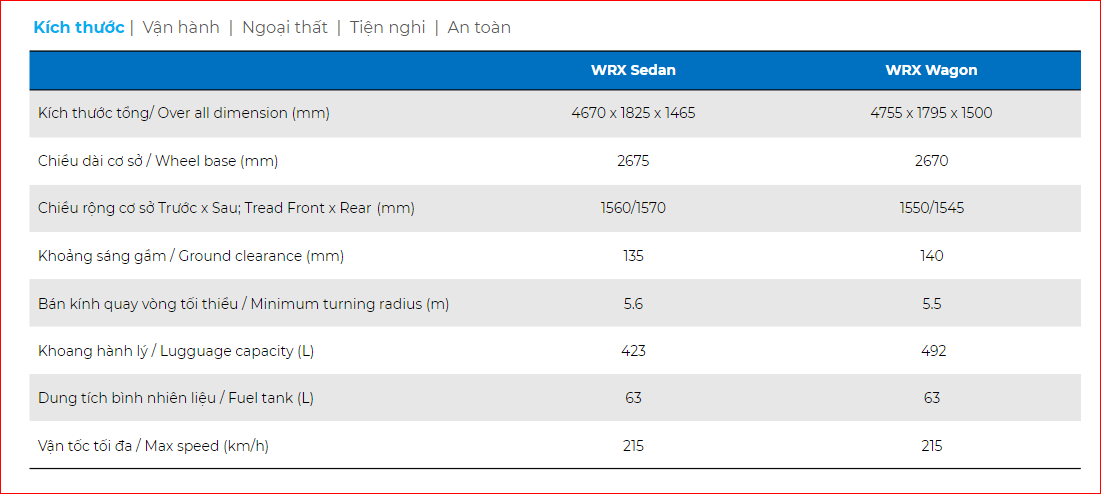This screenshot has height=494, width=1101.
Task: Switch to the Vận hành tab
Action: pos(181,27)
